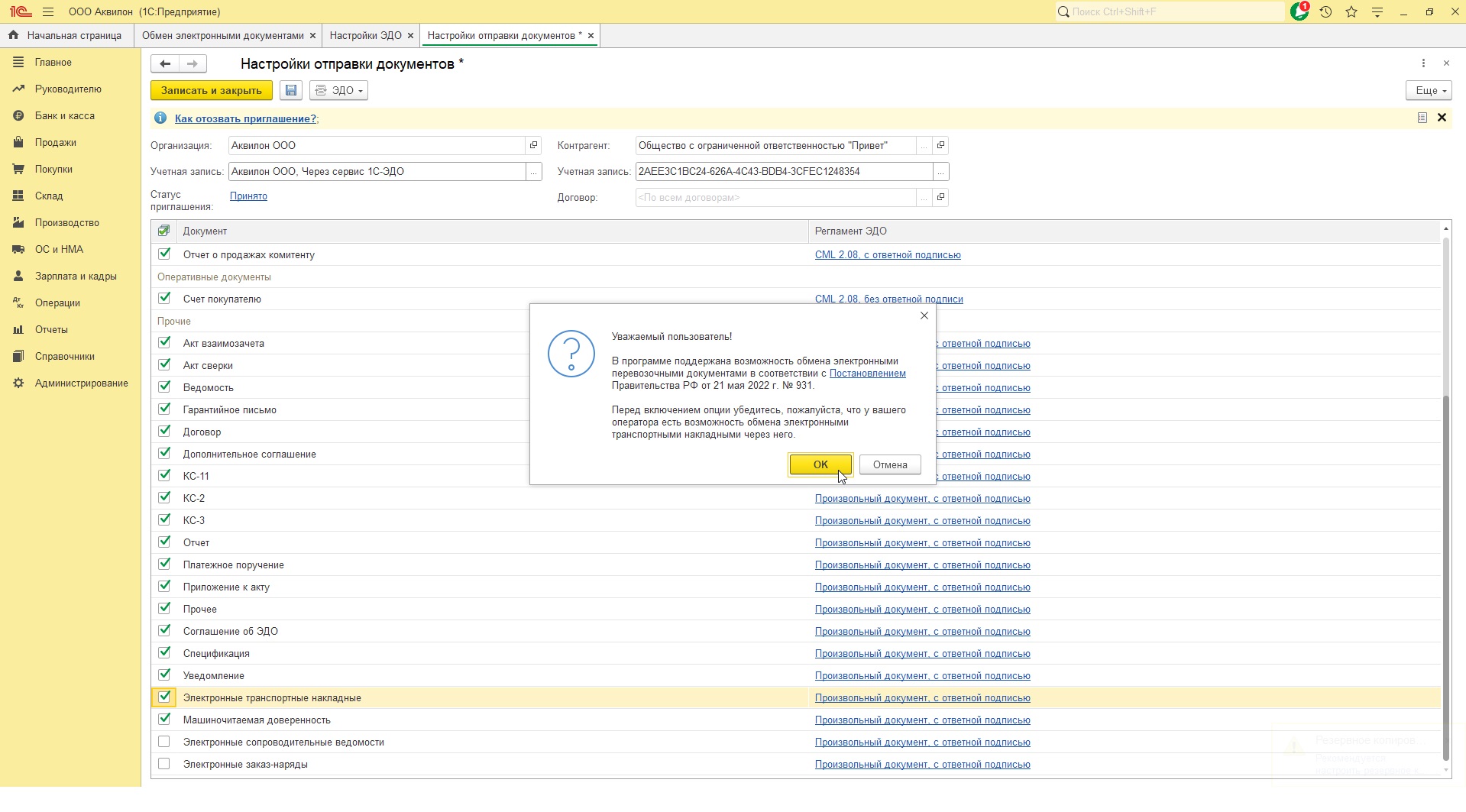Go forward with the right arrow
The image size is (1466, 812).
(193, 64)
